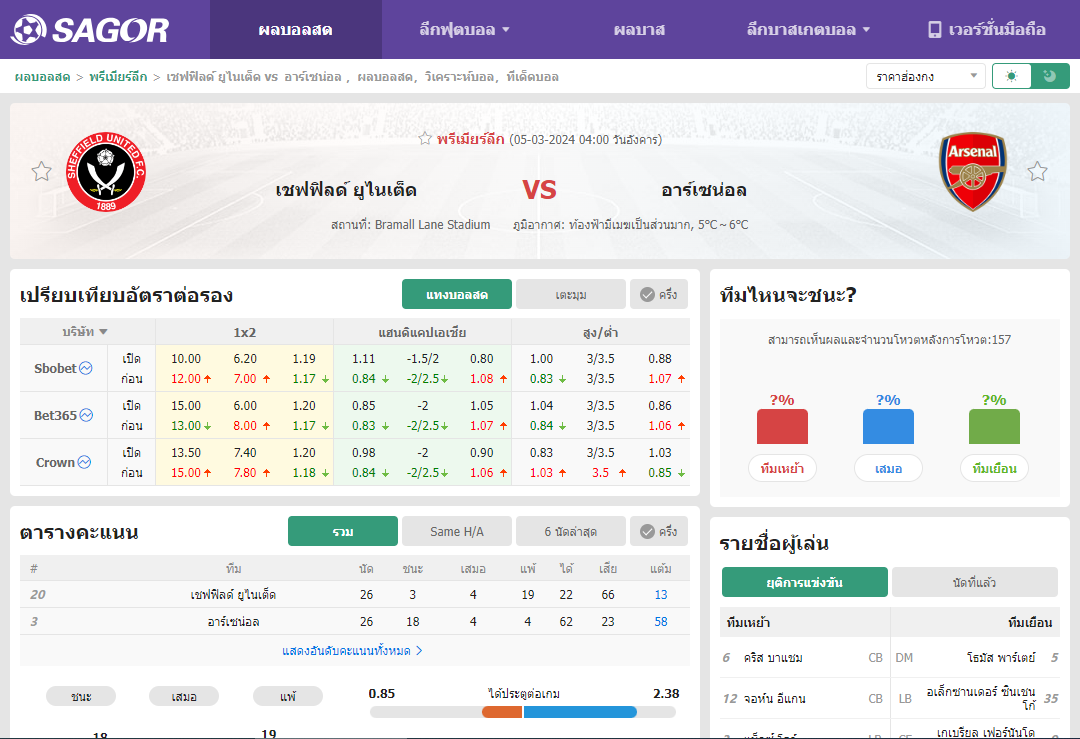Click the Sbobet company name
Image resolution: width=1080 pixels, height=739 pixels.
tap(55, 368)
